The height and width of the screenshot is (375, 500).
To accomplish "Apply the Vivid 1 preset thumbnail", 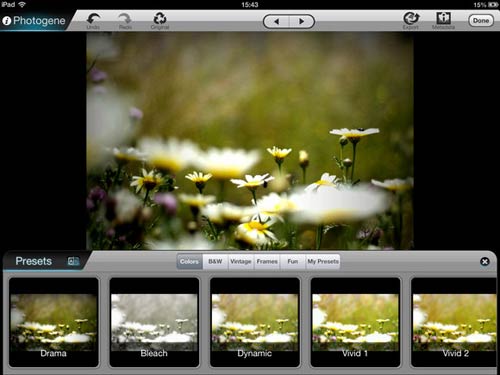I will 355,322.
